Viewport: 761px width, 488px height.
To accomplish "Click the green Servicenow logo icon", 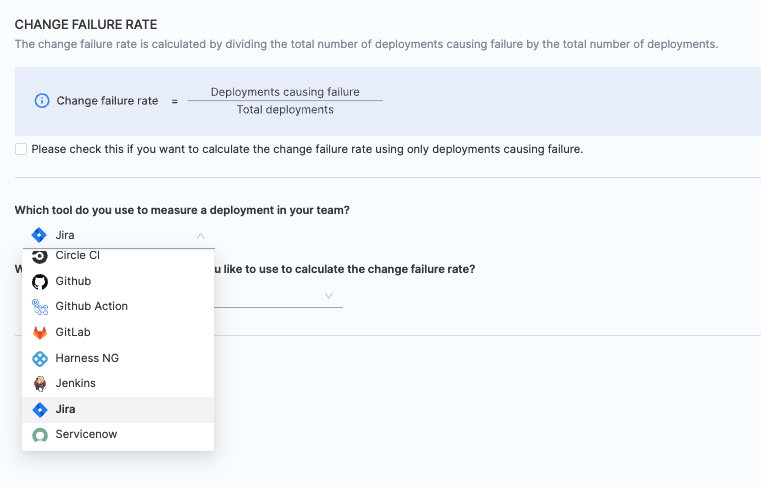I will 40,435.
